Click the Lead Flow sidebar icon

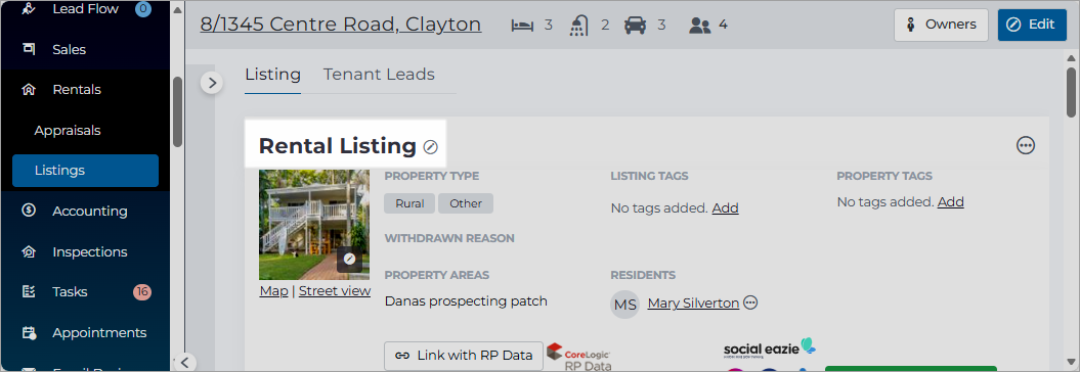tap(28, 9)
